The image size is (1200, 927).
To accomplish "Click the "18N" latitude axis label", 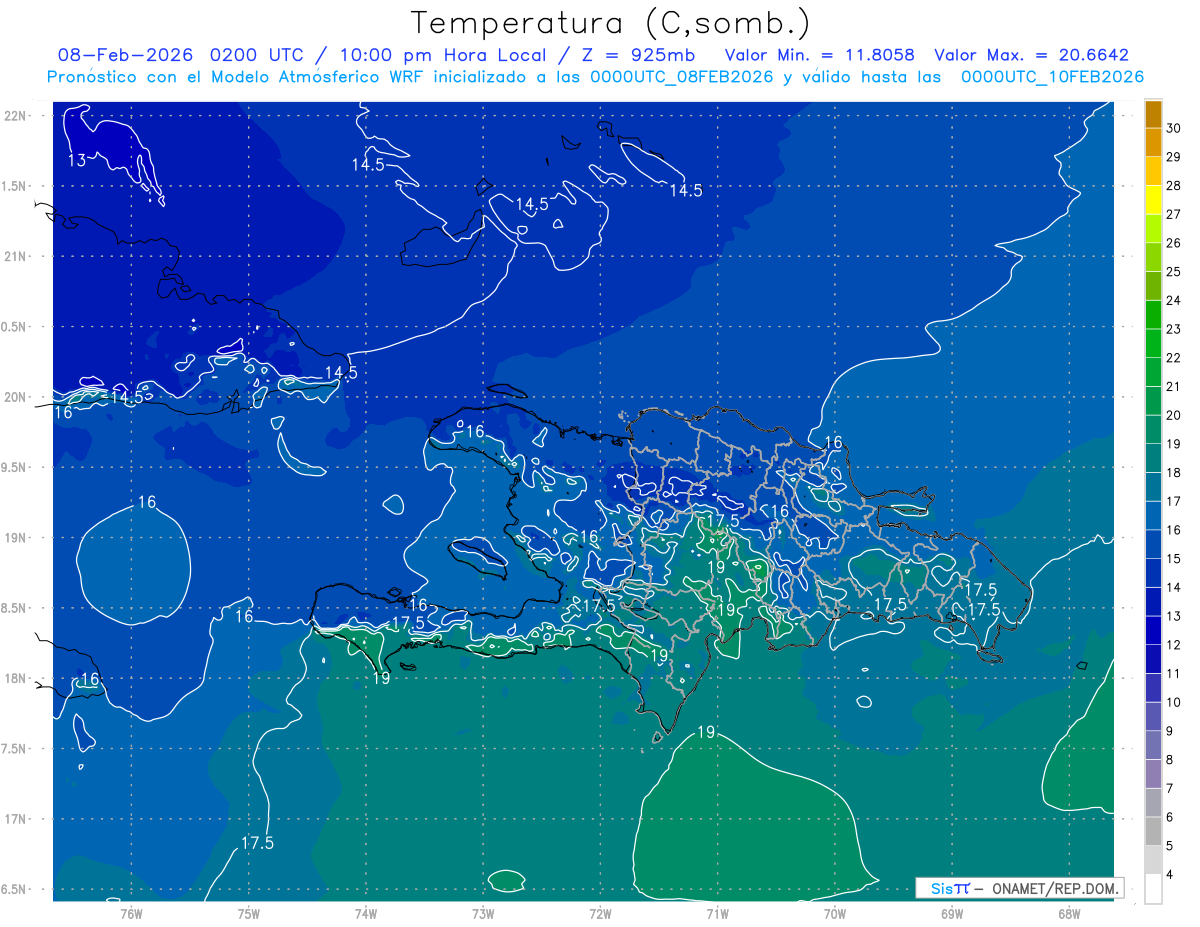I will coord(16,679).
